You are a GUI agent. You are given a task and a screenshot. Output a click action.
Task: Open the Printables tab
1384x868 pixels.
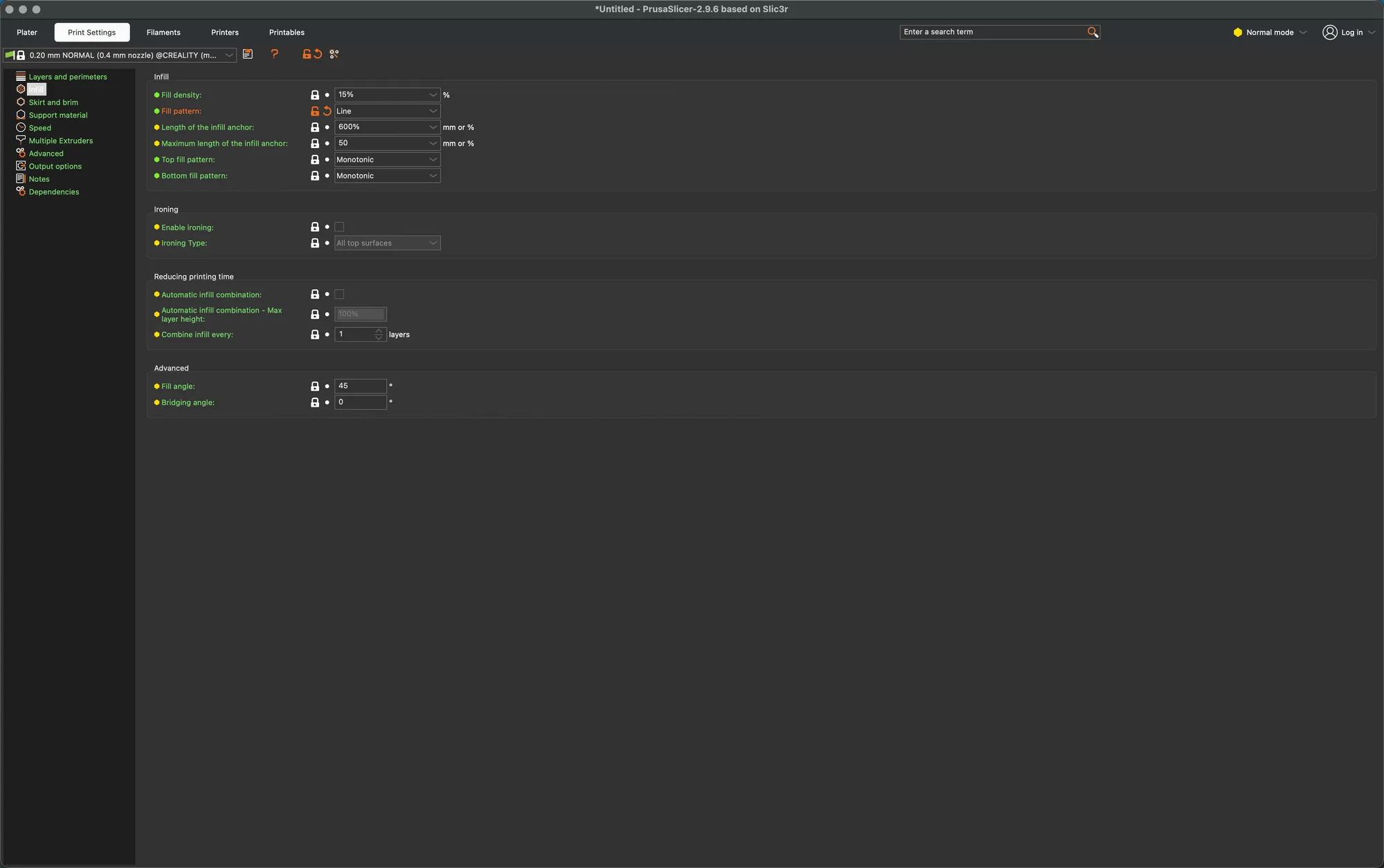(x=286, y=33)
